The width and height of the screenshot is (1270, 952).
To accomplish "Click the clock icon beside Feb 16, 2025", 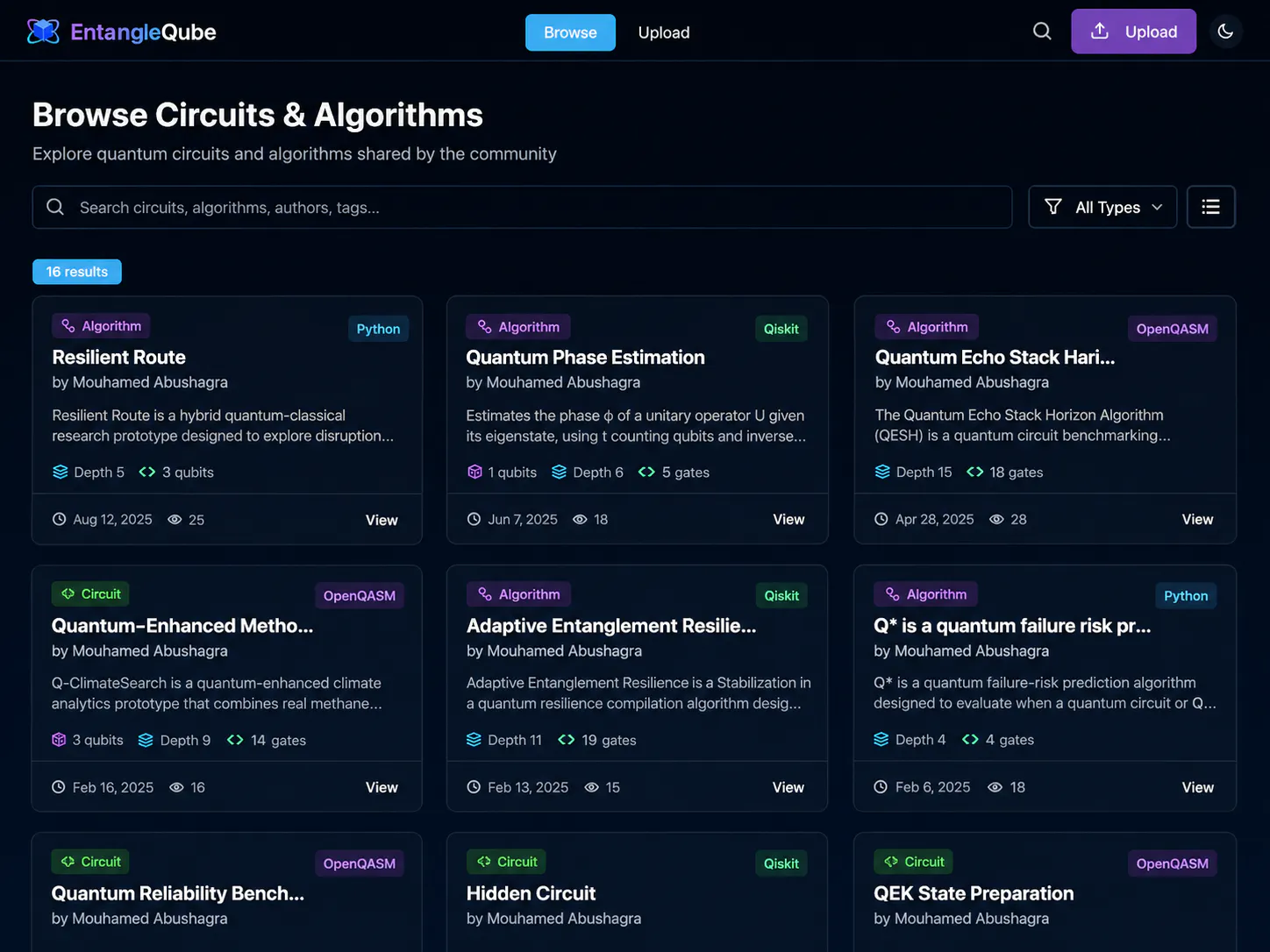I will (58, 787).
